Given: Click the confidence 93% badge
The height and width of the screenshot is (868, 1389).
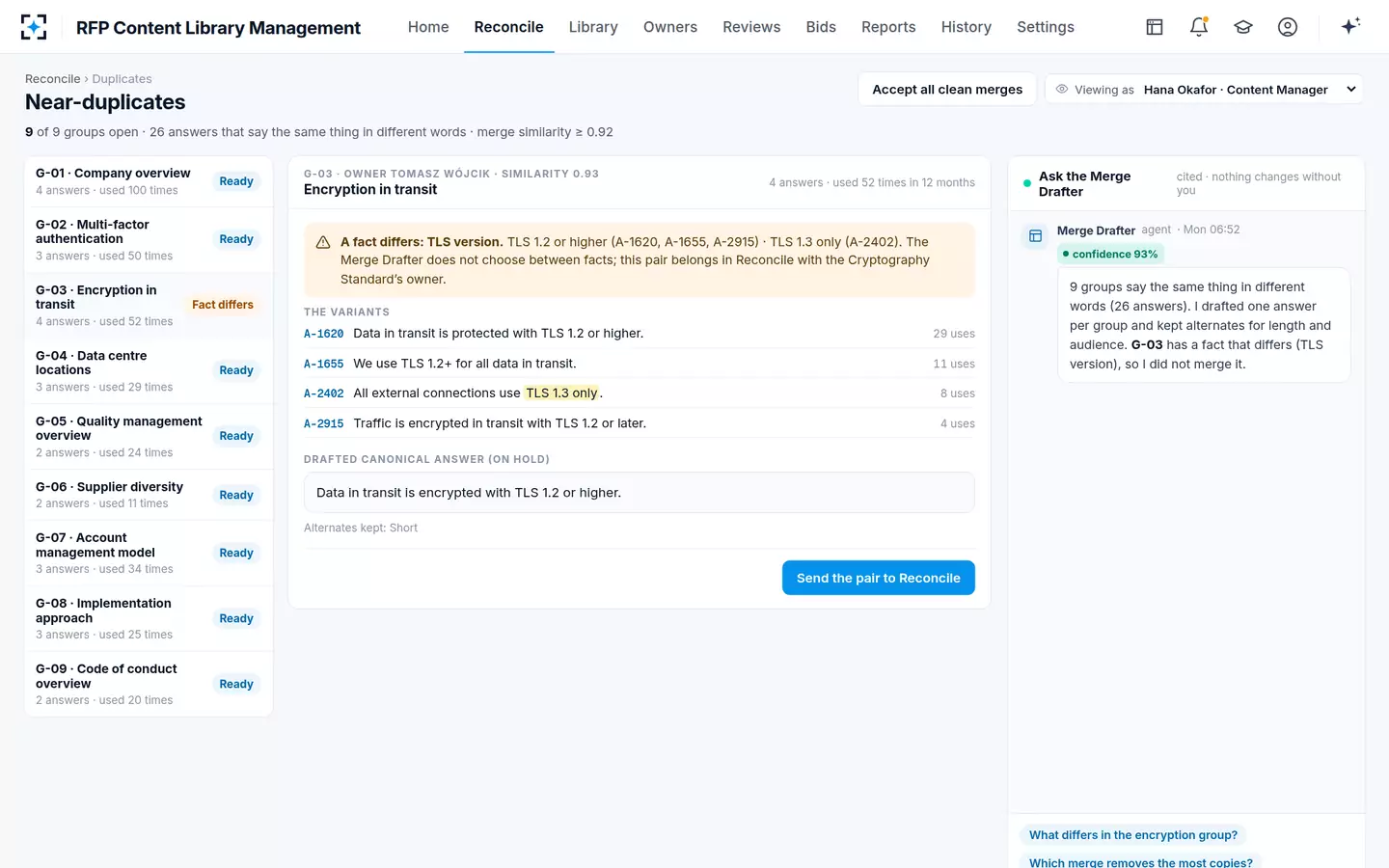Looking at the screenshot, I should pos(1110,255).
